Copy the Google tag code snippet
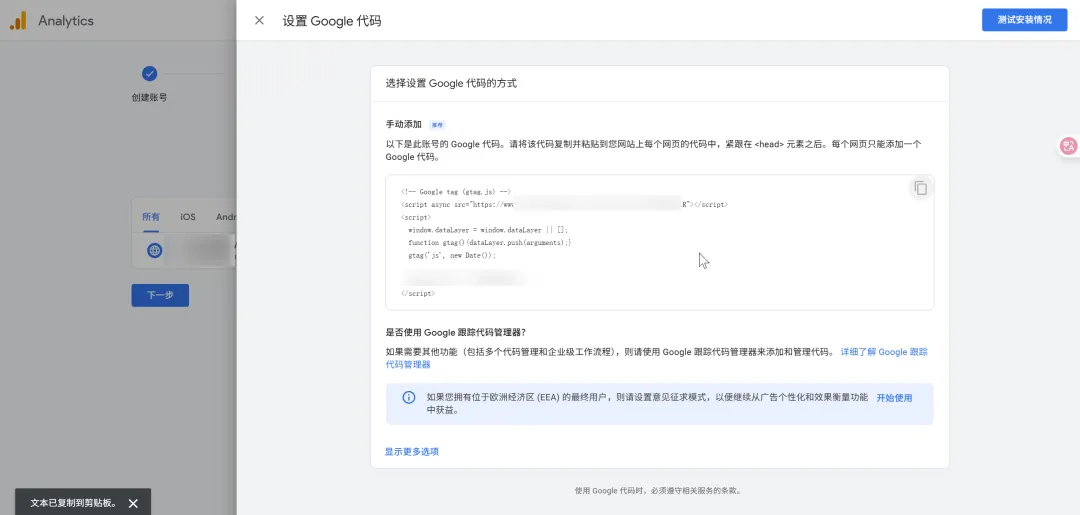Viewport: 1080px width, 515px height. pyautogui.click(x=920, y=188)
